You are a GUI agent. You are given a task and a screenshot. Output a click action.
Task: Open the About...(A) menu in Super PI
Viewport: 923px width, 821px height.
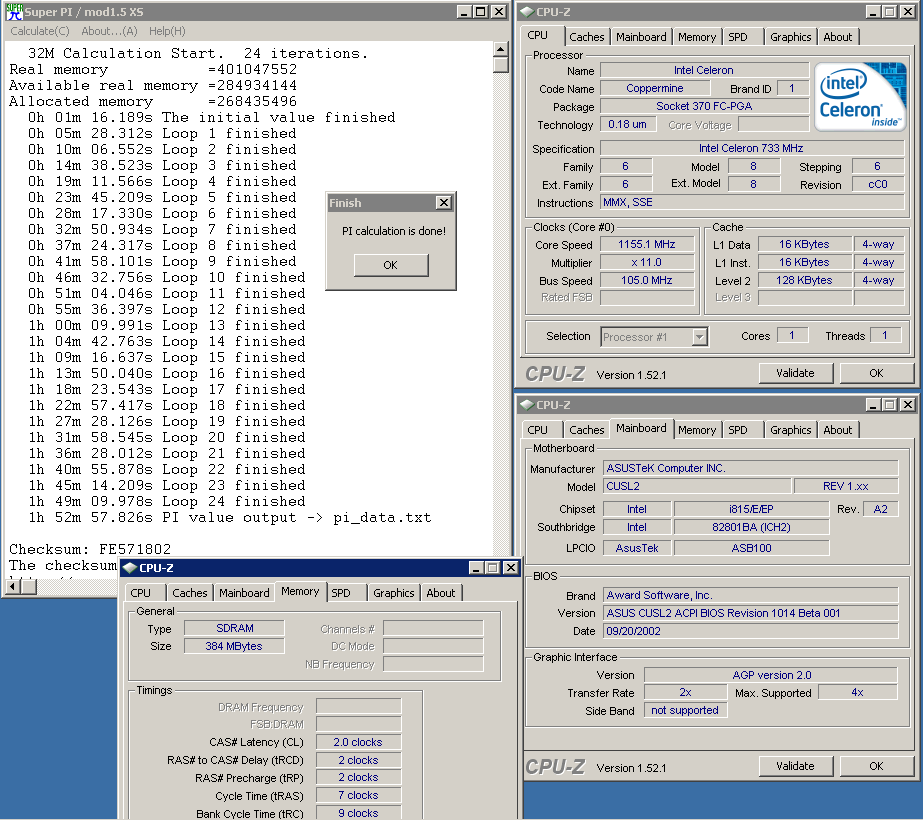[110, 31]
